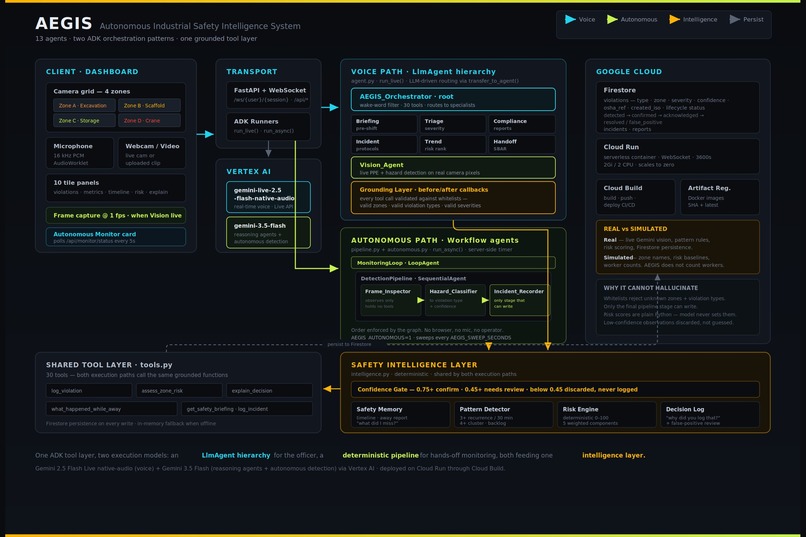Open the Autonomous Monitor card
This screenshot has width=806, height=537.
tap(116, 237)
